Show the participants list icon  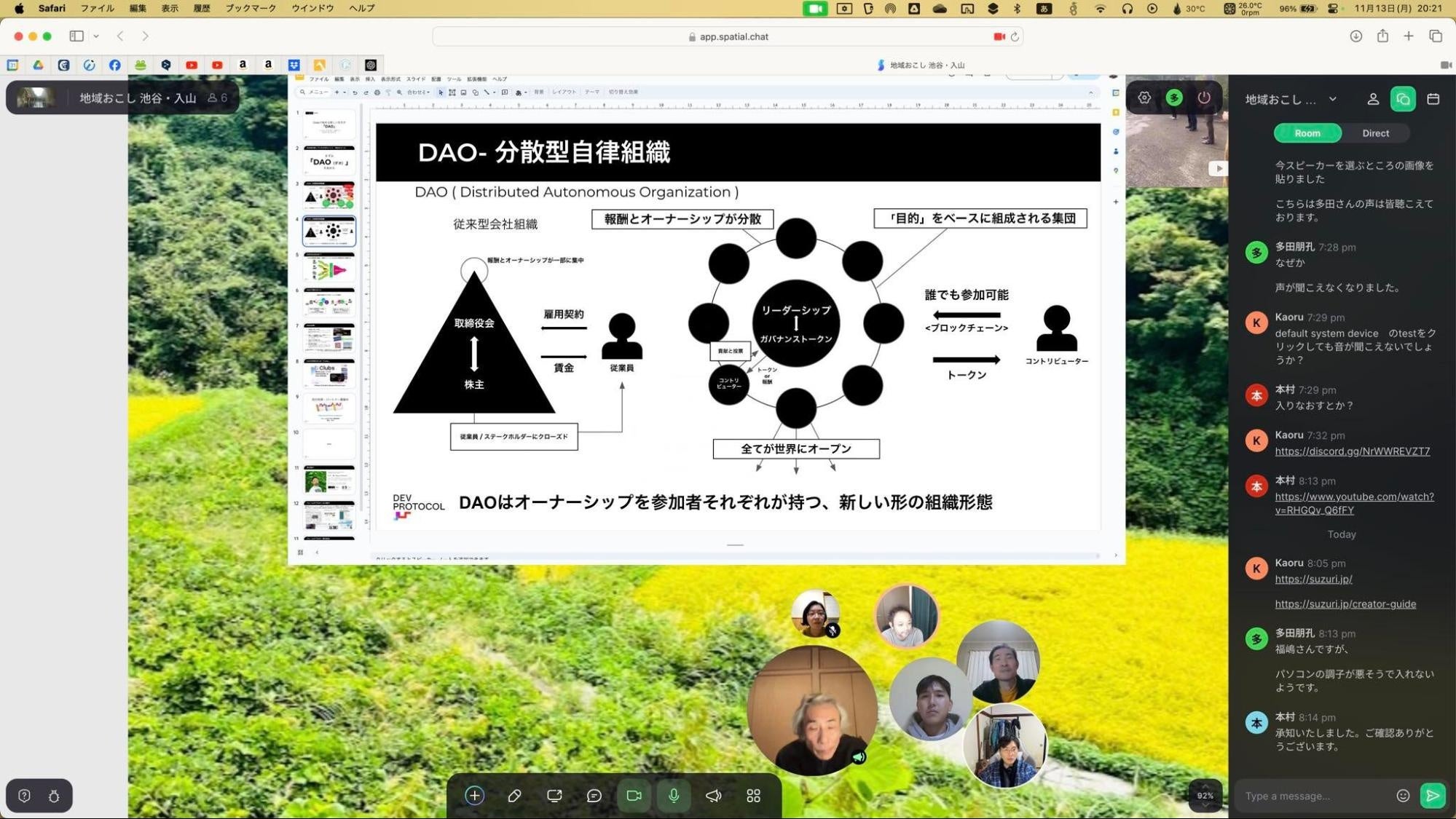tap(1374, 99)
